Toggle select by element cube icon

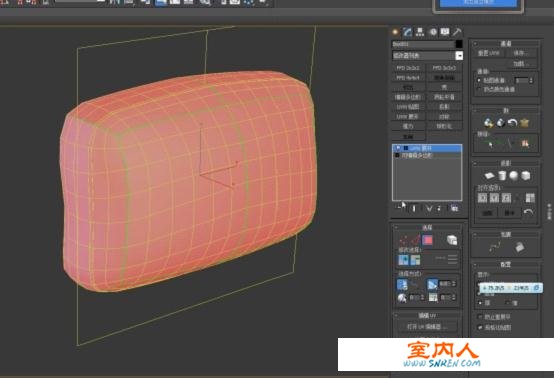[x=452, y=240]
